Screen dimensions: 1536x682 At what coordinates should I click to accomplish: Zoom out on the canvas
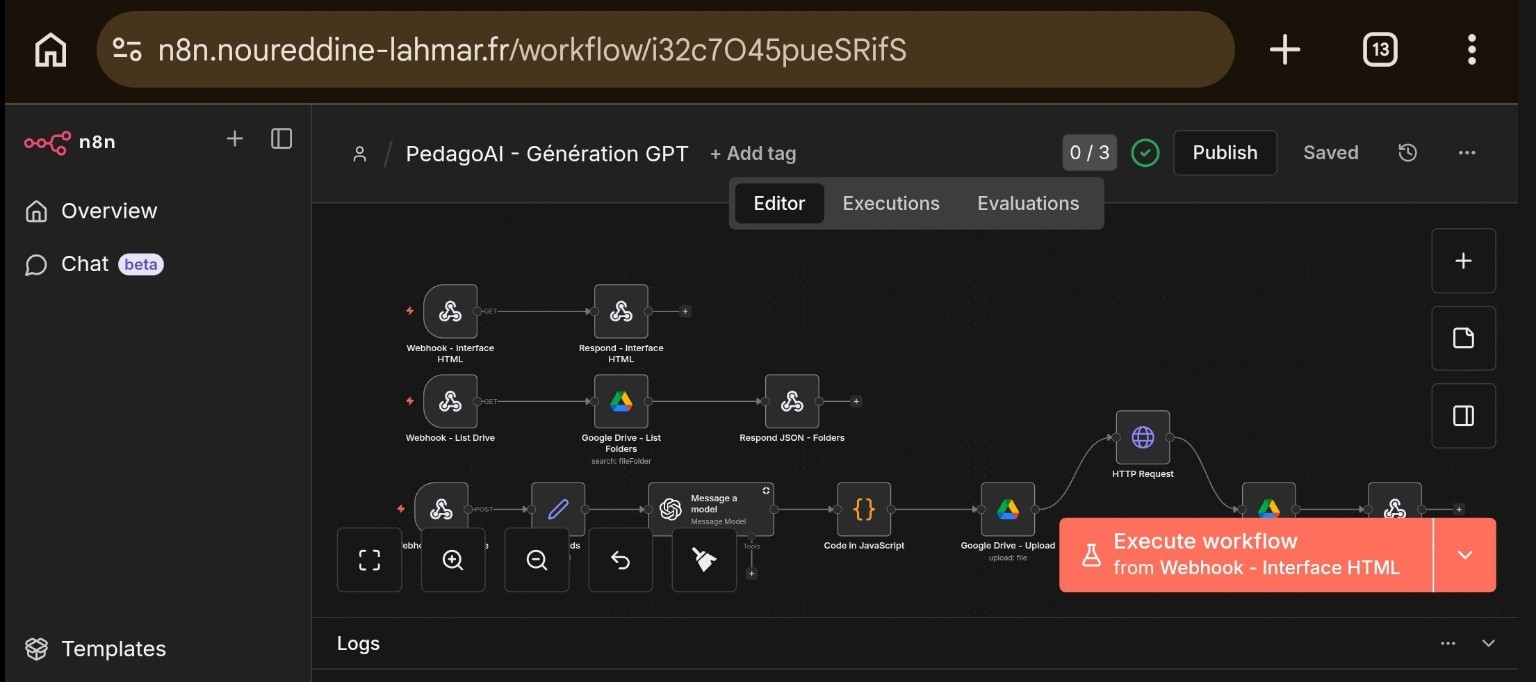[x=537, y=560]
